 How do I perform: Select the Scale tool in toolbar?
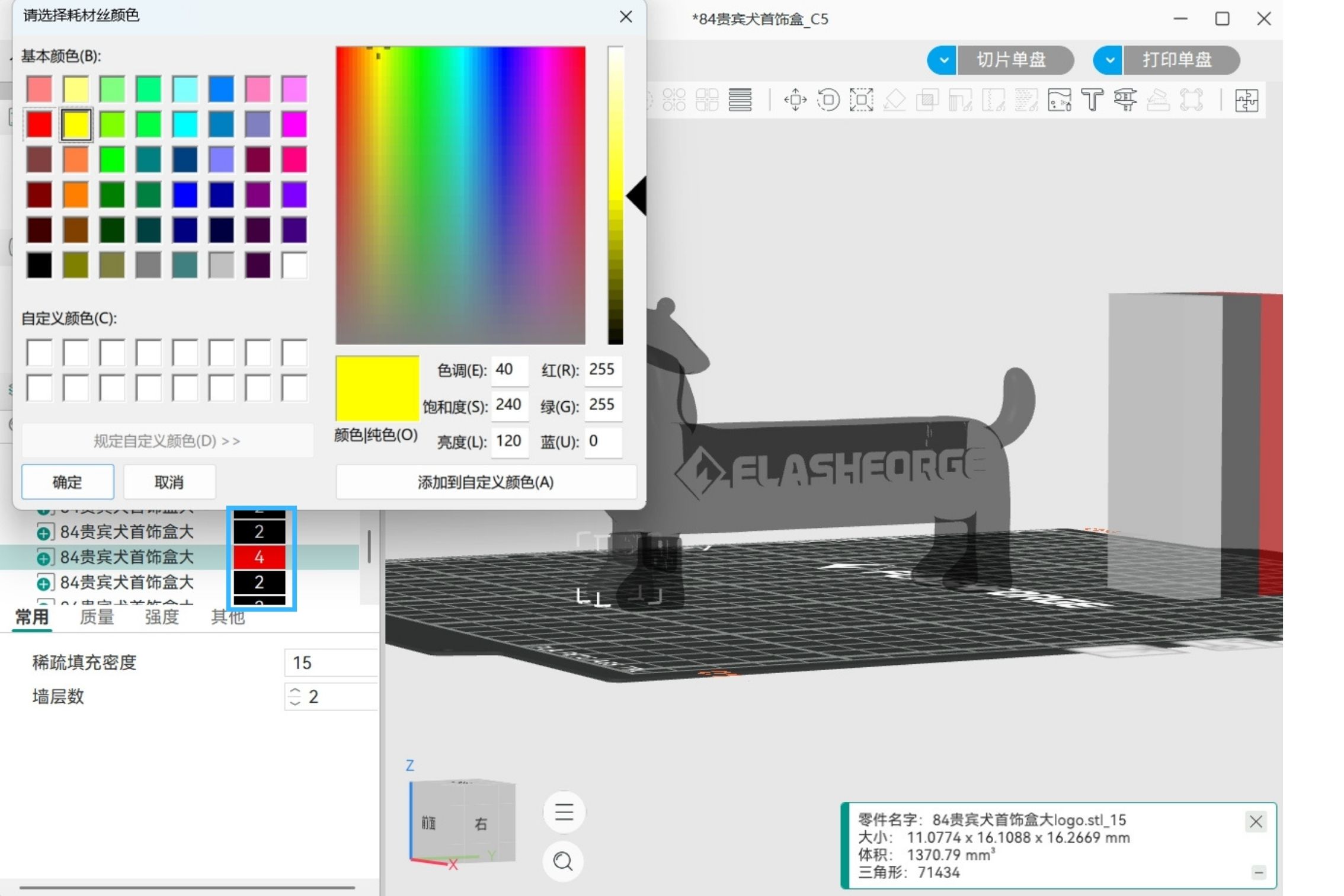pyautogui.click(x=862, y=100)
